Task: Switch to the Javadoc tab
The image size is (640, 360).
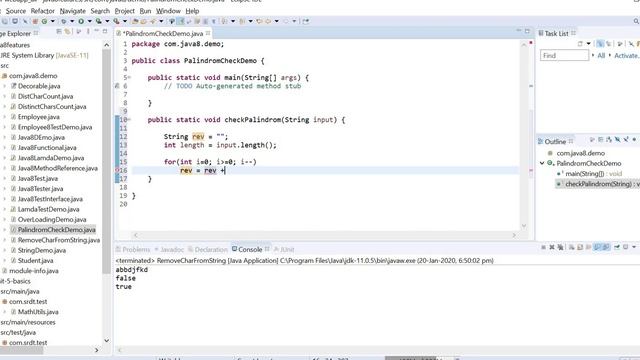Action: click(169, 249)
